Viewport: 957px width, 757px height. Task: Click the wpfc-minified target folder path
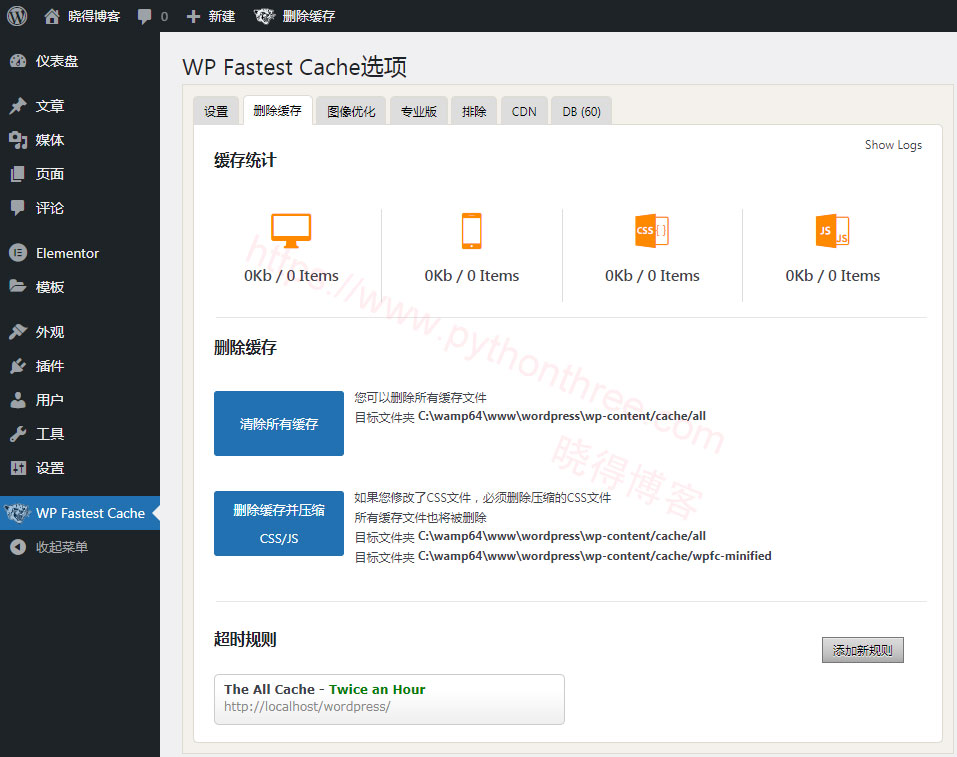coord(595,556)
